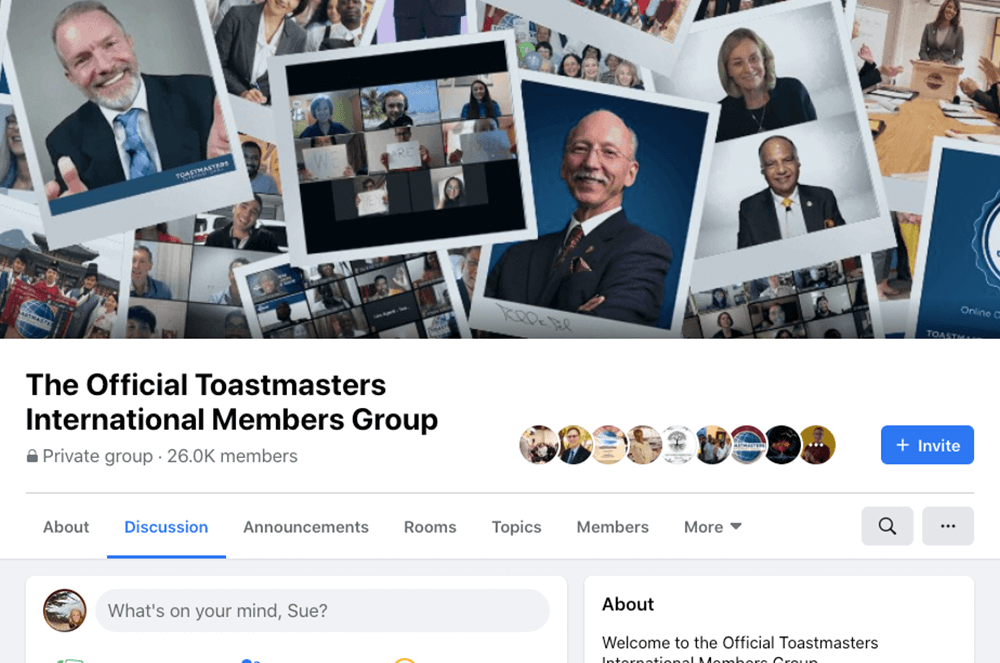Screen dimensions: 1000x663
Task: Click the lock icon beside Private group
Action: point(32,456)
